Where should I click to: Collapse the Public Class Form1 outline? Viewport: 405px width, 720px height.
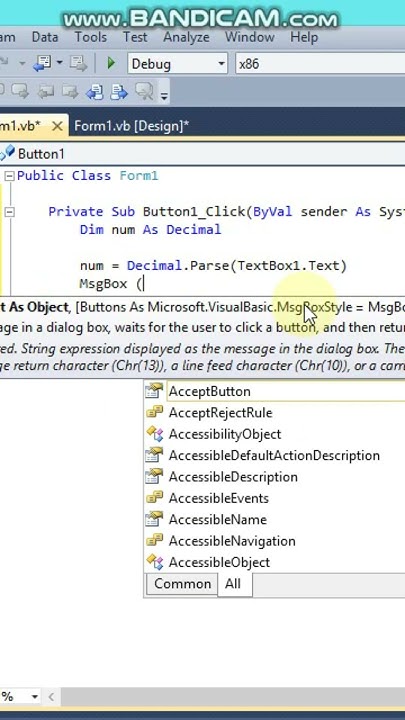[x=9, y=176]
